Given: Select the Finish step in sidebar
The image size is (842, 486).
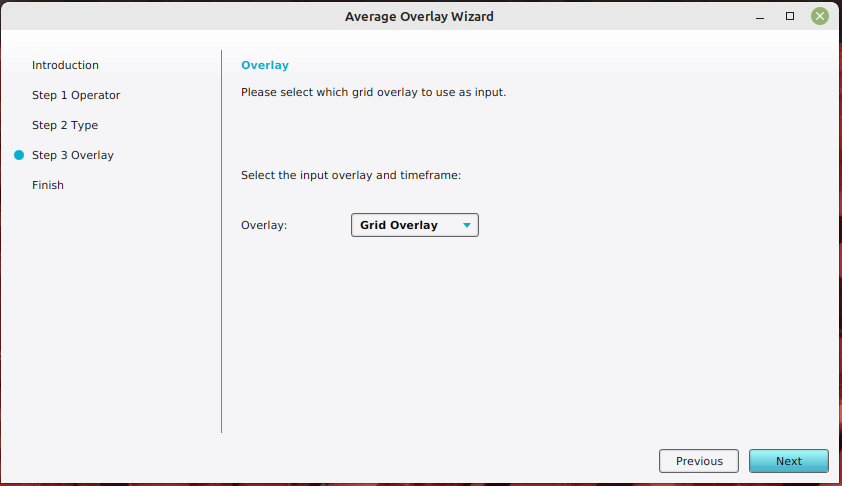Looking at the screenshot, I should click(x=47, y=185).
